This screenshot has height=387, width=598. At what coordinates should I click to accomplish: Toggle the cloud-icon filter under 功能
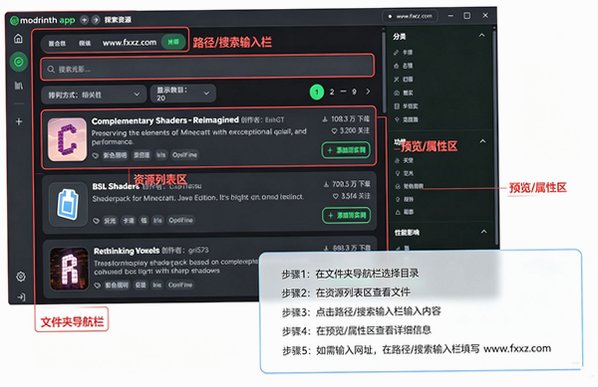pos(404,160)
